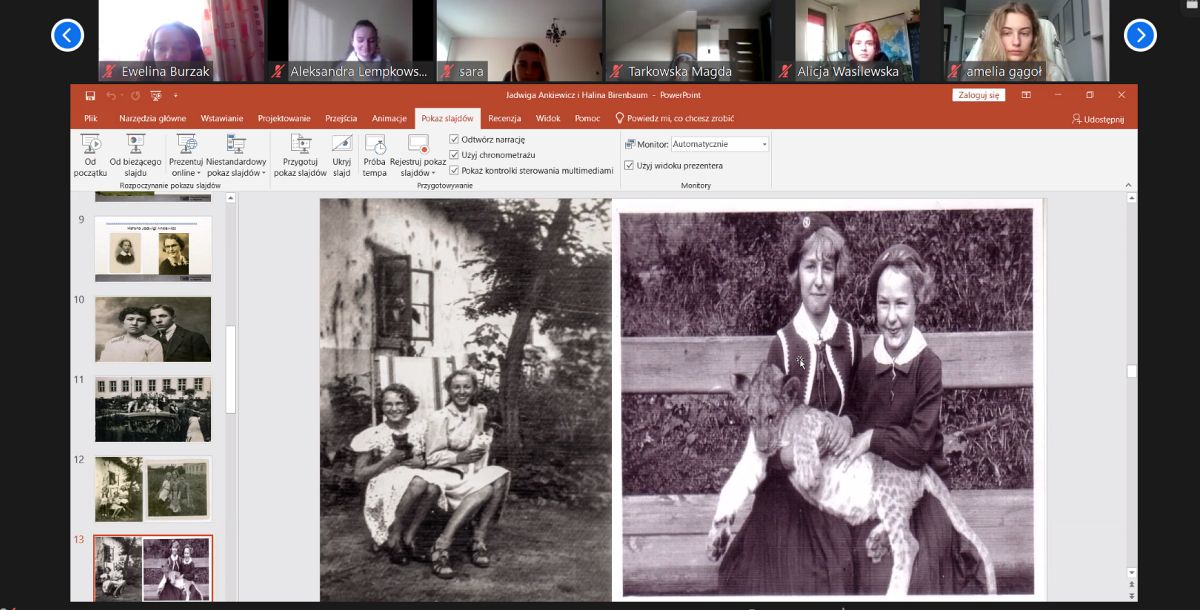The image size is (1200, 610).
Task: Click the Udostępnij share button
Action: [1097, 118]
